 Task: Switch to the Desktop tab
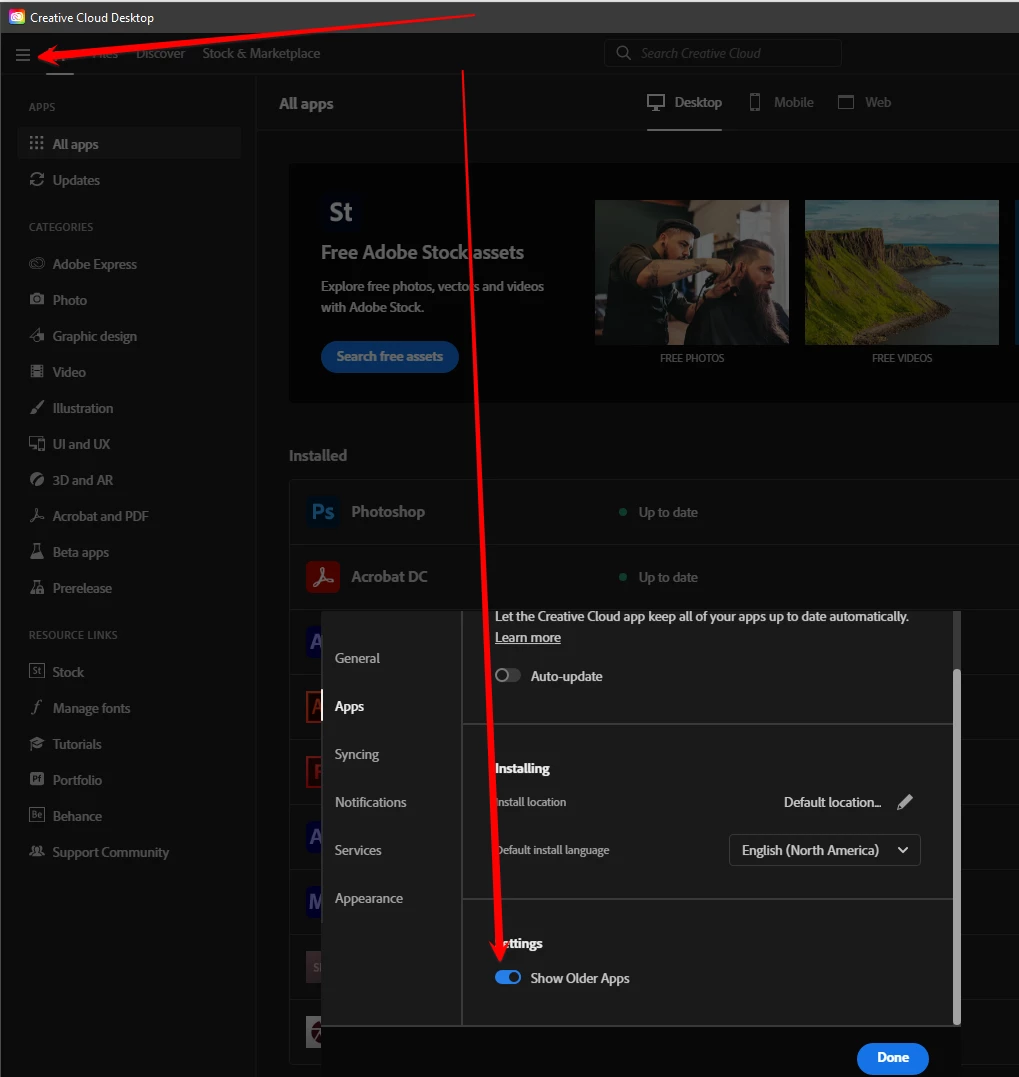click(685, 102)
